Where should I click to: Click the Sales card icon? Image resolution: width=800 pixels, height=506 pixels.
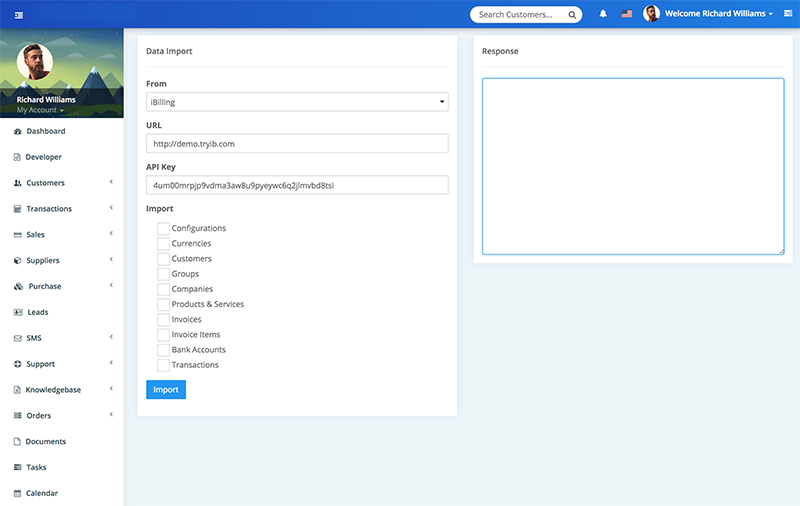(x=18, y=235)
